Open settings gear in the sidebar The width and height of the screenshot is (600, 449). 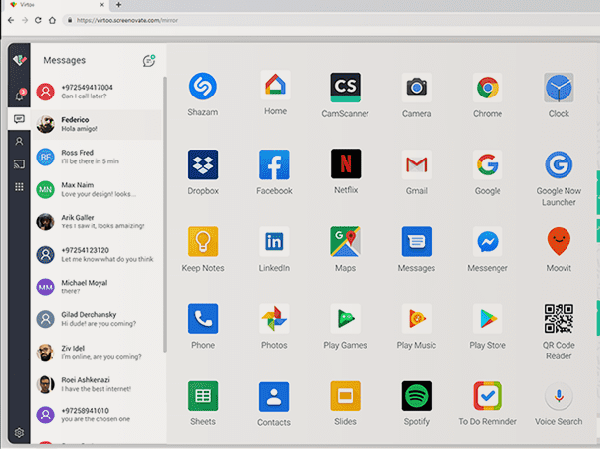(18, 433)
